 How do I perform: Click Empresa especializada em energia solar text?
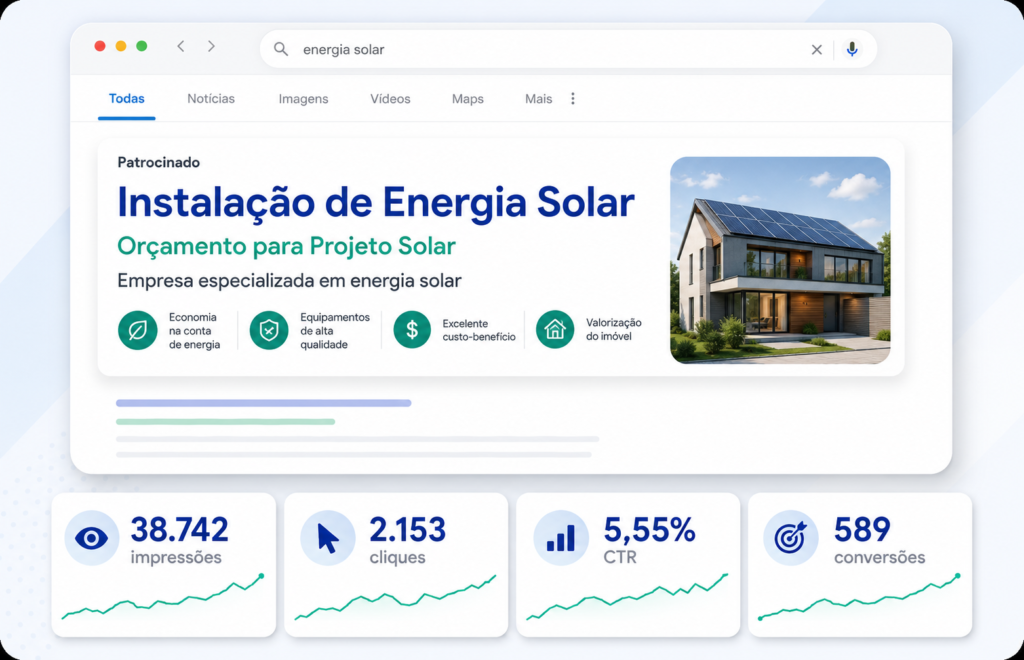(x=289, y=281)
